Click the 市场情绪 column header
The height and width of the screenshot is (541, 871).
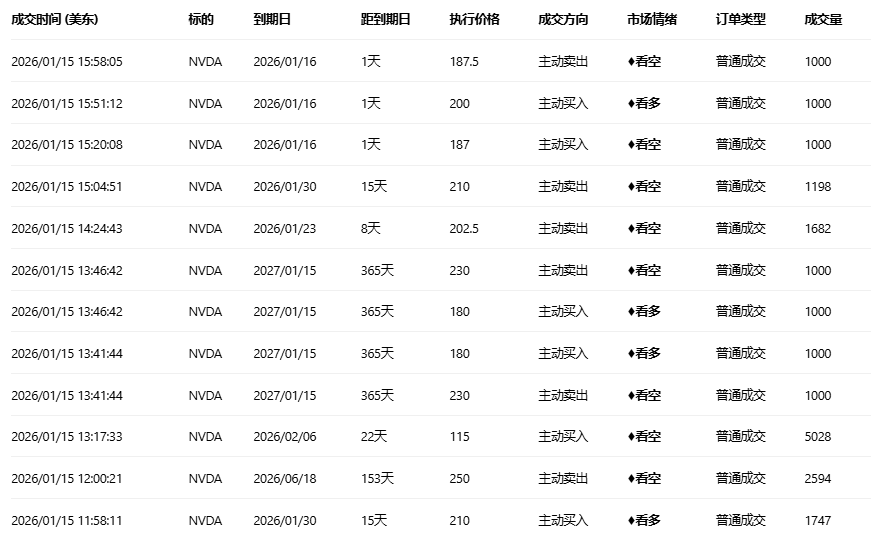click(x=652, y=20)
